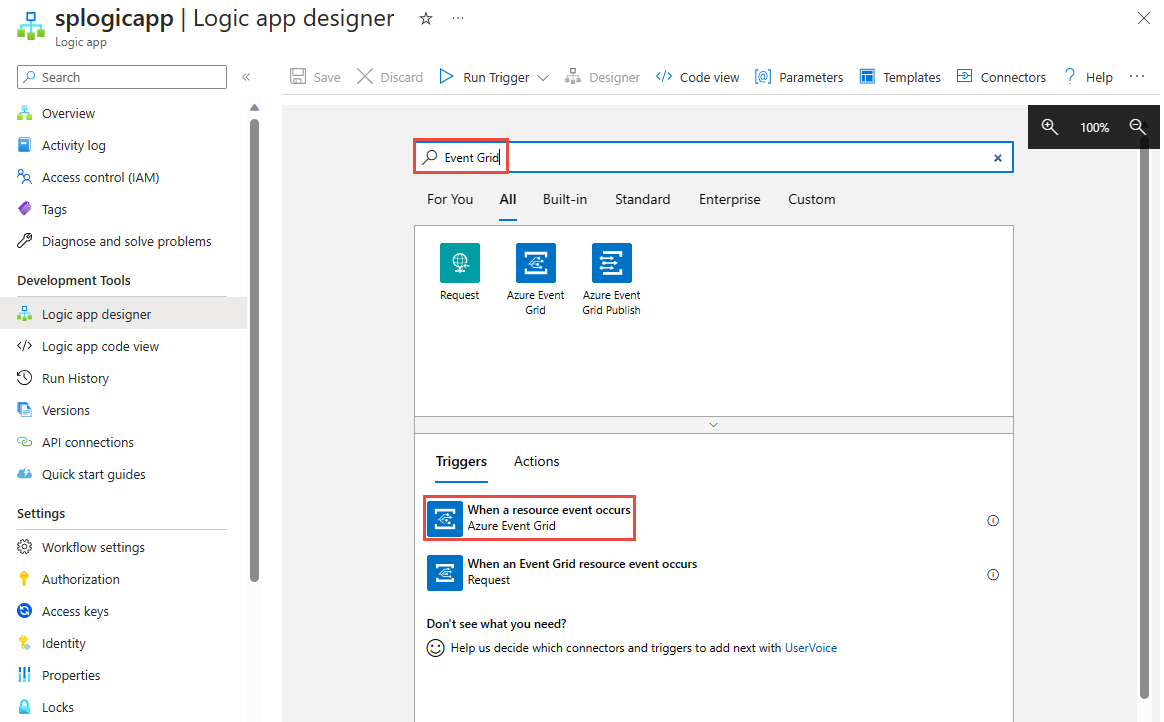The width and height of the screenshot is (1164, 722).
Task: Open the UserVoice link
Action: point(811,648)
